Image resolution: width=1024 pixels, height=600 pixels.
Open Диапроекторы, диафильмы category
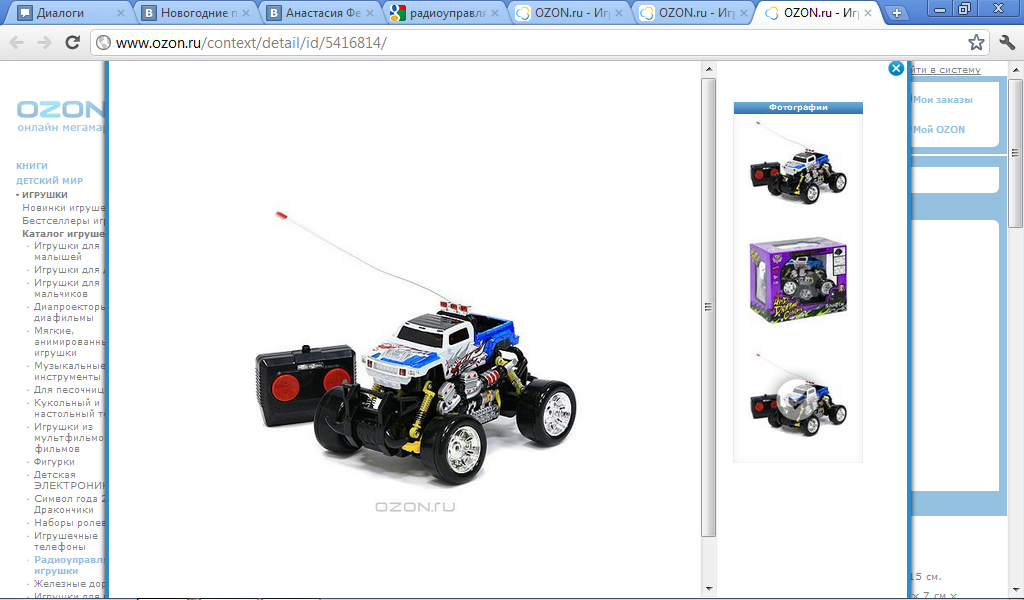click(69, 312)
